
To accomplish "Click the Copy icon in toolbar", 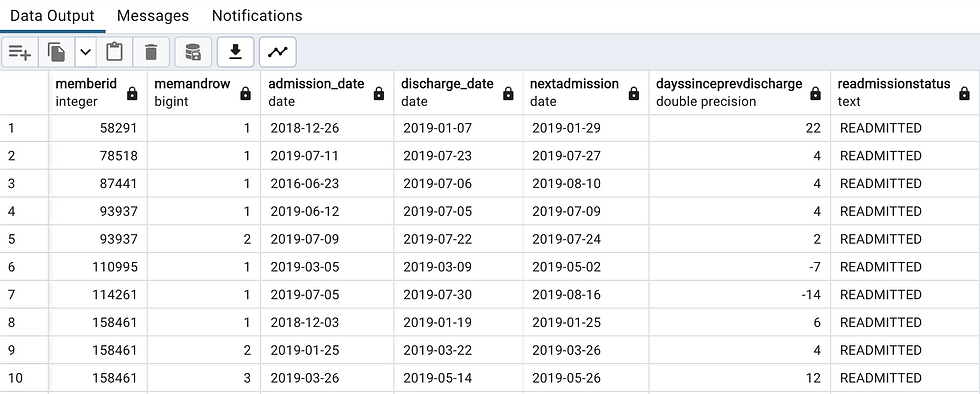I will (57, 52).
